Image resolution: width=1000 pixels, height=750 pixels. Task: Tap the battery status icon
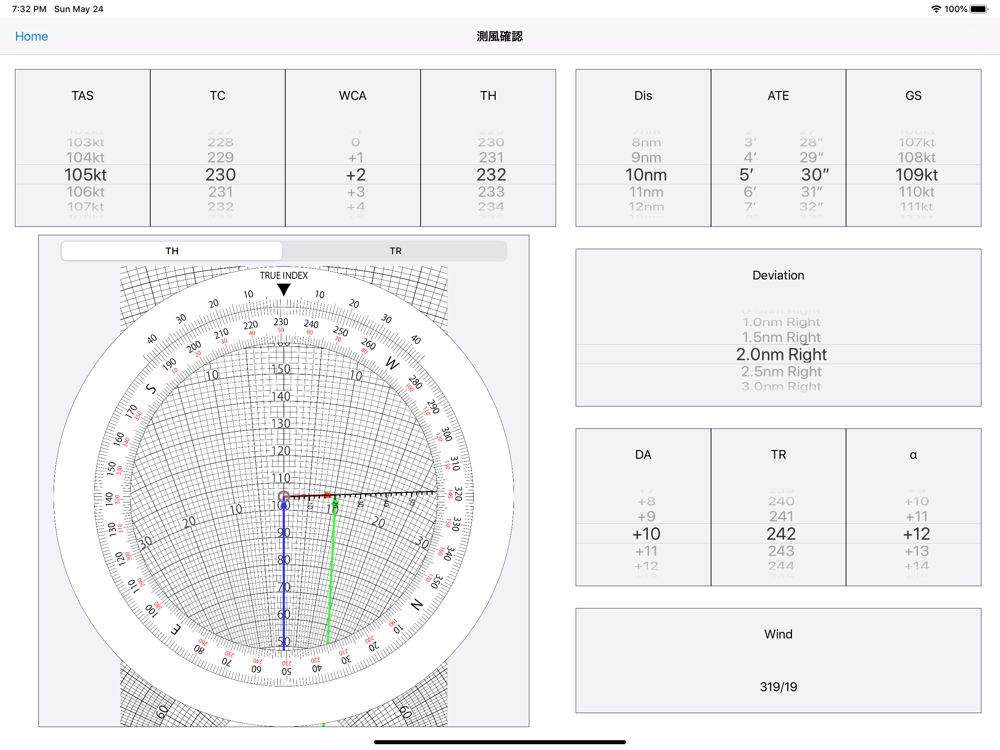click(x=978, y=9)
